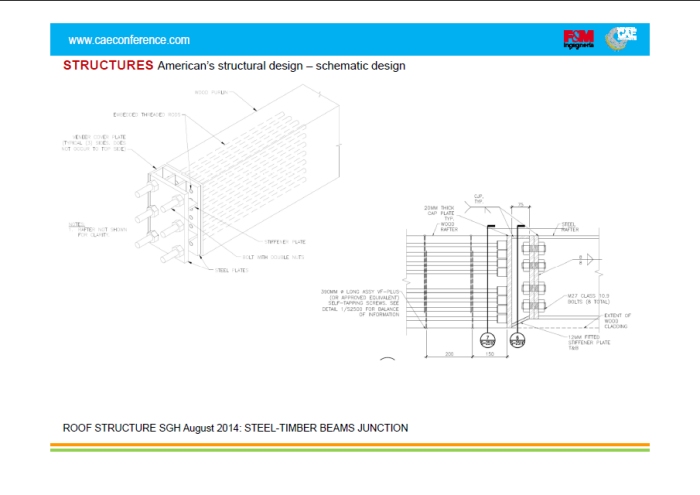The width and height of the screenshot is (700, 495).
Task: Click the 'BOLT WITH DOUBLE NUTS' label
Action: coord(269,256)
